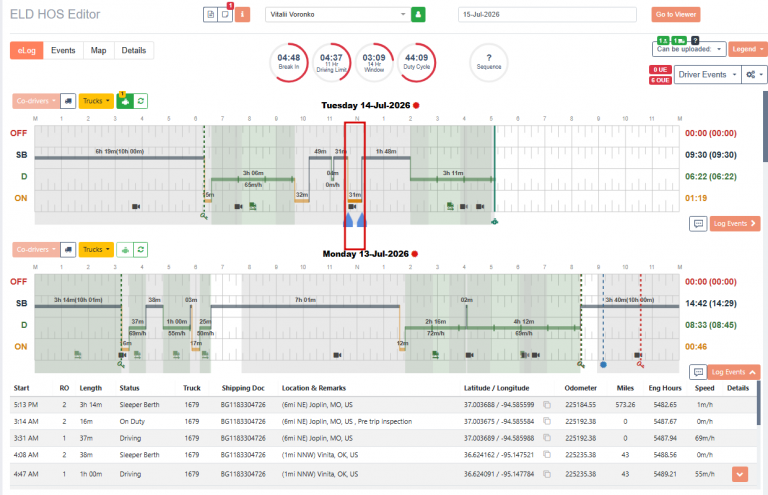Switch to the Details tab
This screenshot has height=495, width=768.
tap(134, 50)
